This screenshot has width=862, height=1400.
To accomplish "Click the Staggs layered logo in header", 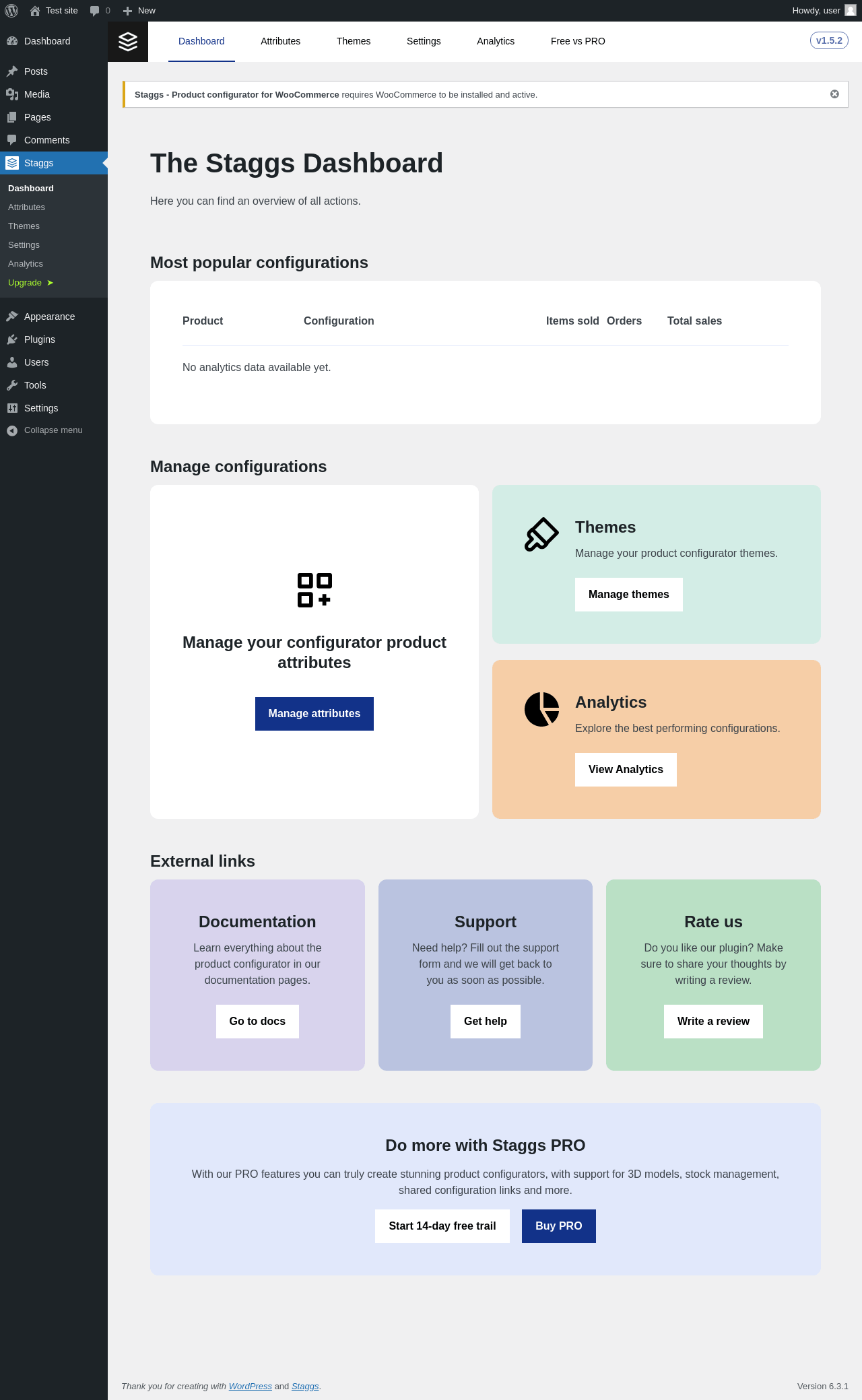I will 128,42.
